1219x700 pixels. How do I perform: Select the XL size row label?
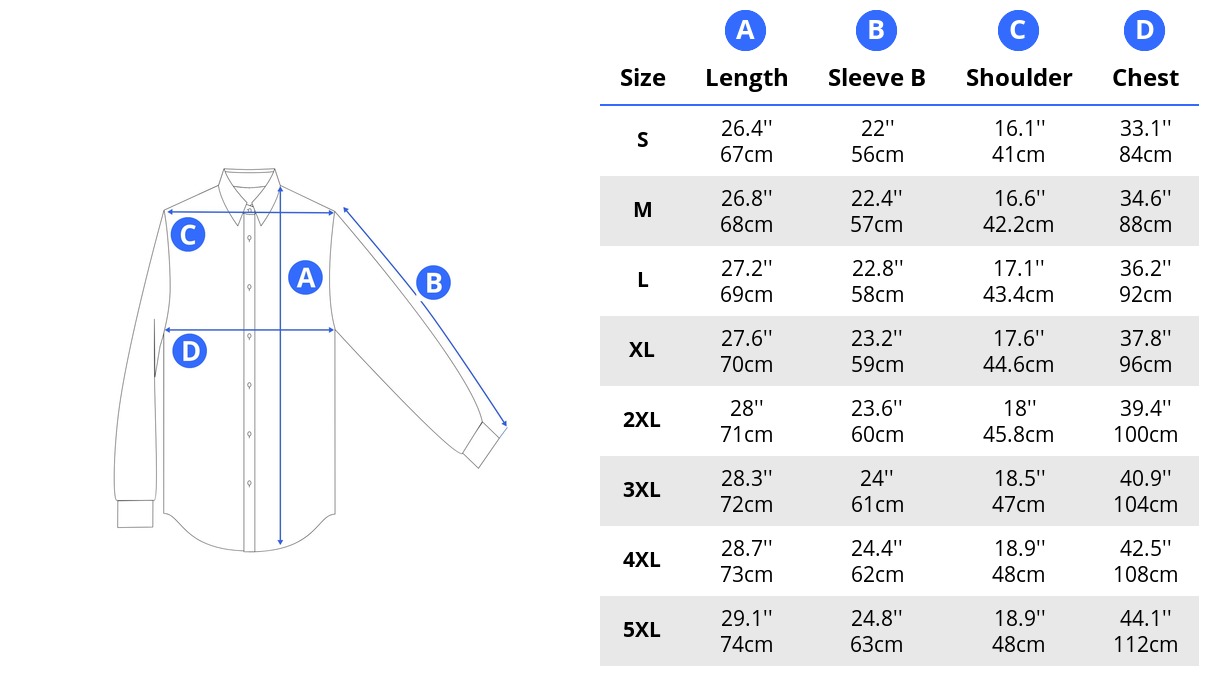pos(643,351)
